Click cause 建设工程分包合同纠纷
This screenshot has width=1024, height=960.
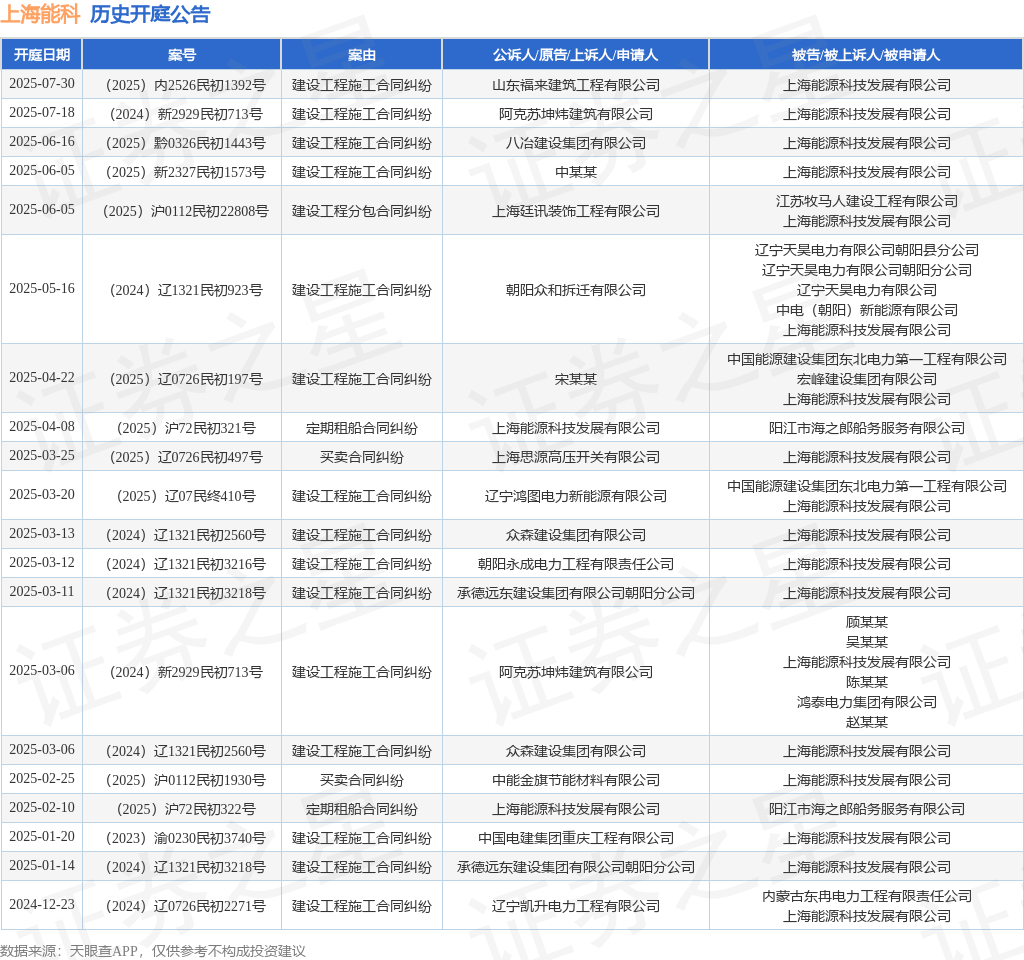pos(362,211)
